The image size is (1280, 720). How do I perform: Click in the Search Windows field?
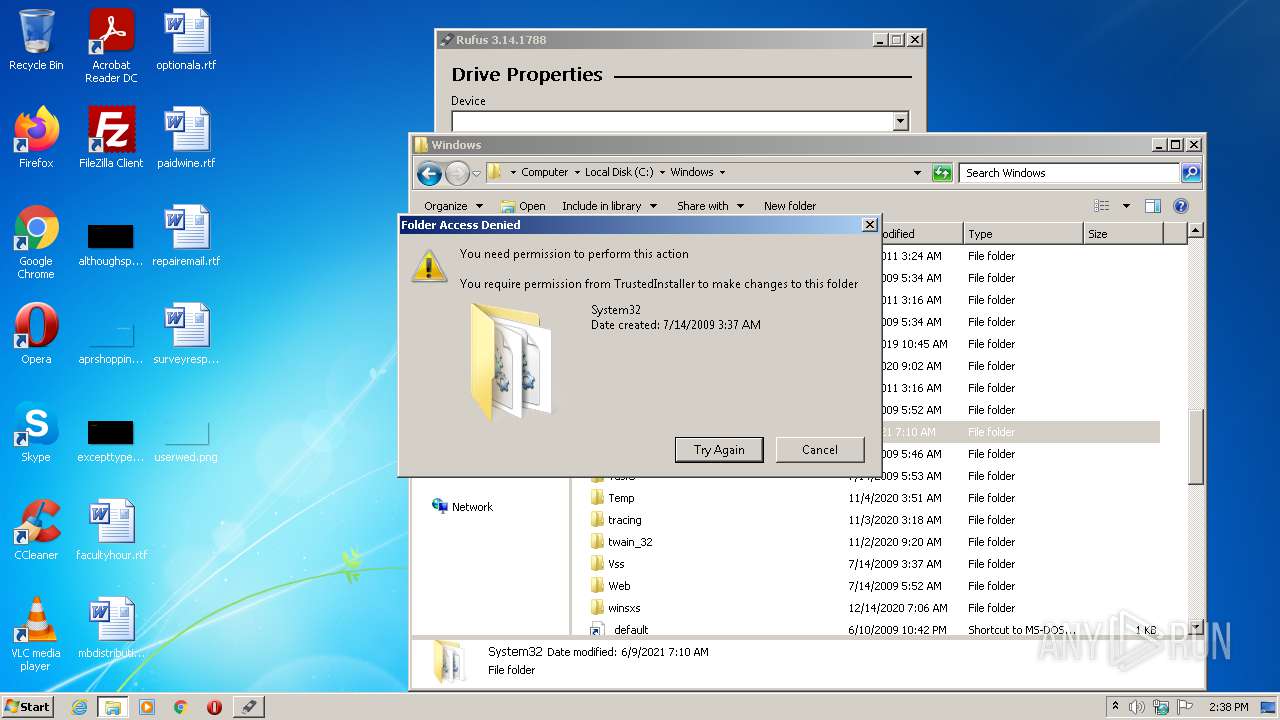[1069, 173]
